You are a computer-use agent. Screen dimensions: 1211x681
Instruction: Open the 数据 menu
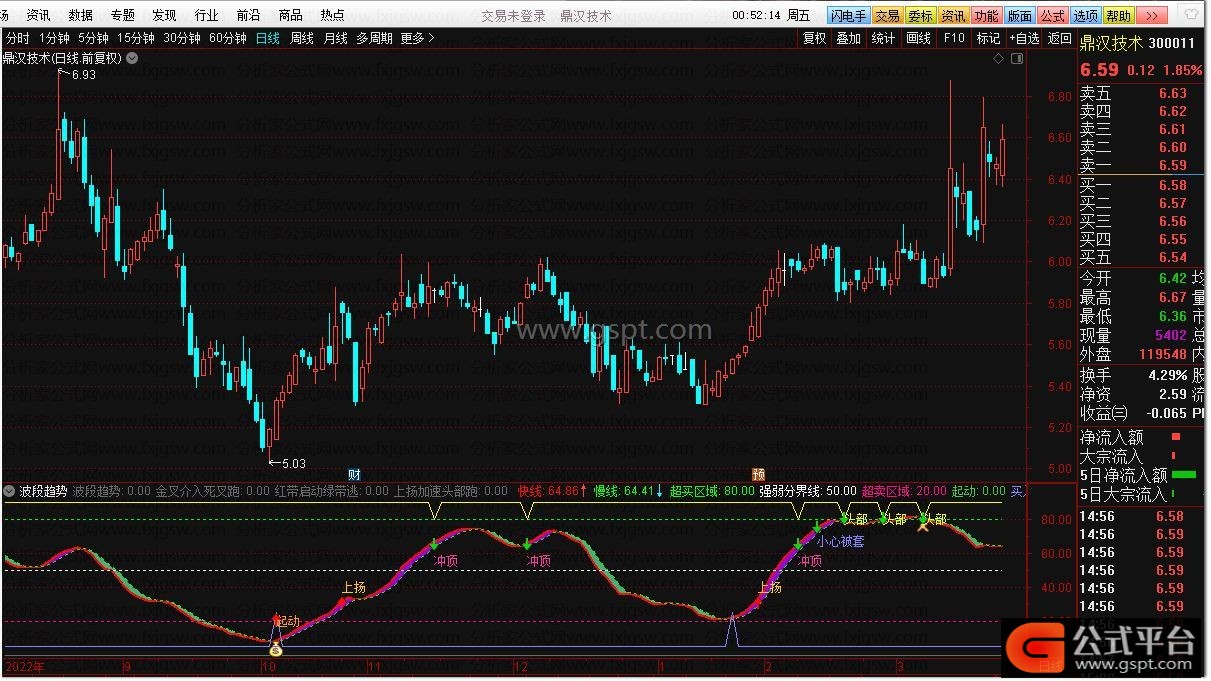click(x=81, y=15)
